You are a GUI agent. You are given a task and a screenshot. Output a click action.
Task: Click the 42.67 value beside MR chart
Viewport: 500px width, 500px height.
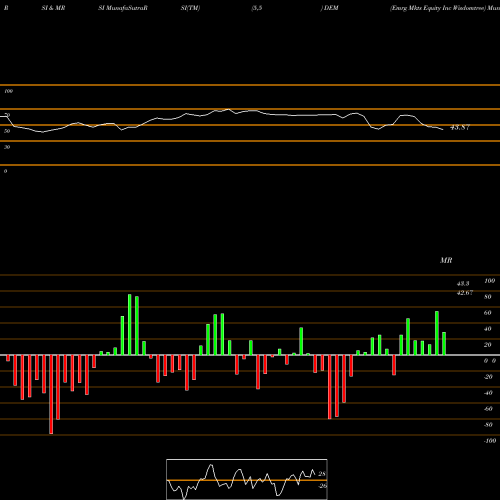pyautogui.click(x=465, y=293)
